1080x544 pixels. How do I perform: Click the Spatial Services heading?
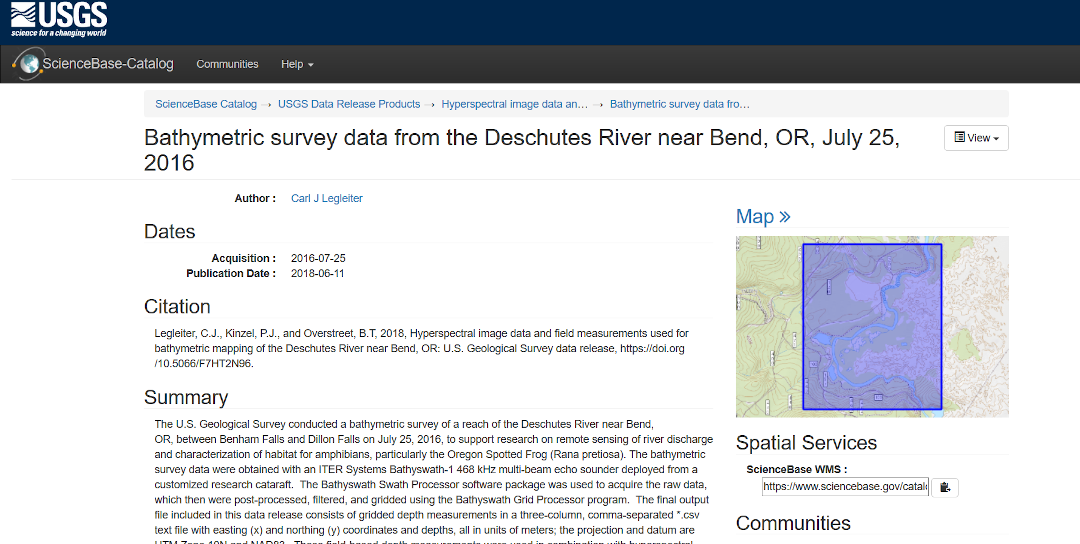coord(807,443)
